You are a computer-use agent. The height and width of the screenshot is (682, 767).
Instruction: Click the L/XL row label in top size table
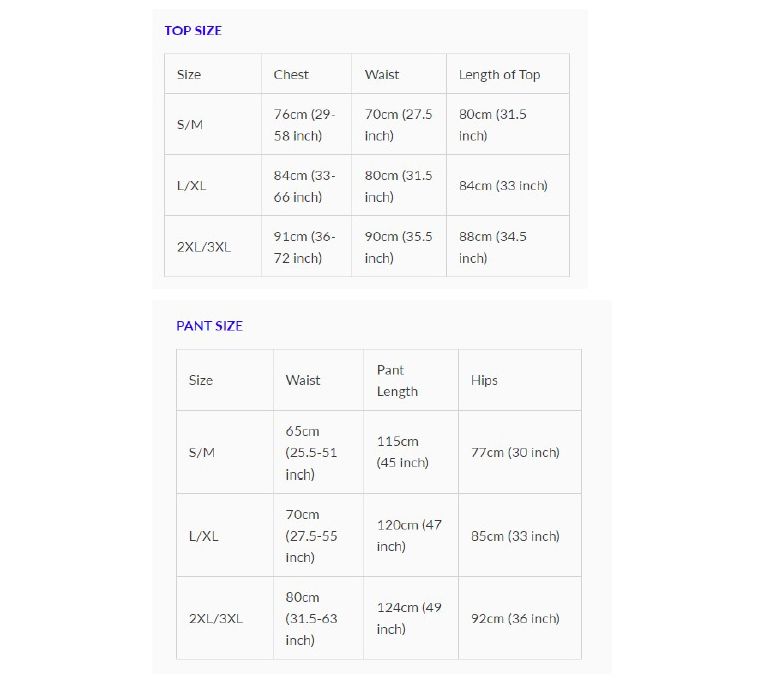click(191, 185)
